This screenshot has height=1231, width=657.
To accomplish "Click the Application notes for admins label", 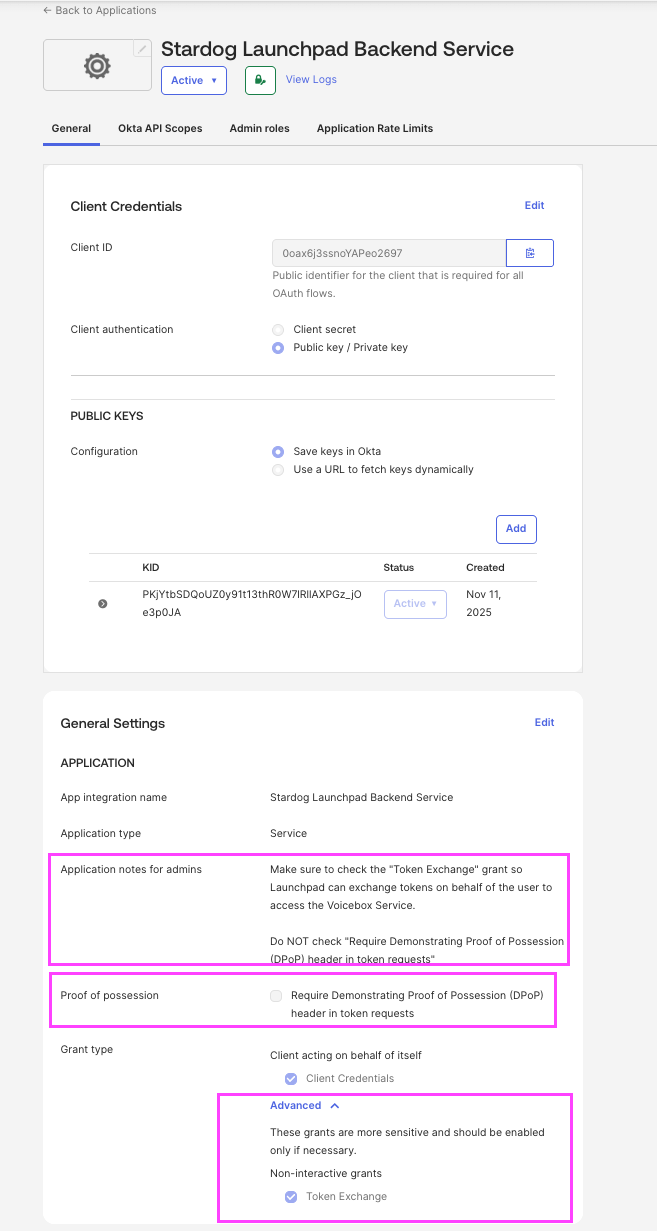I will [x=131, y=869].
